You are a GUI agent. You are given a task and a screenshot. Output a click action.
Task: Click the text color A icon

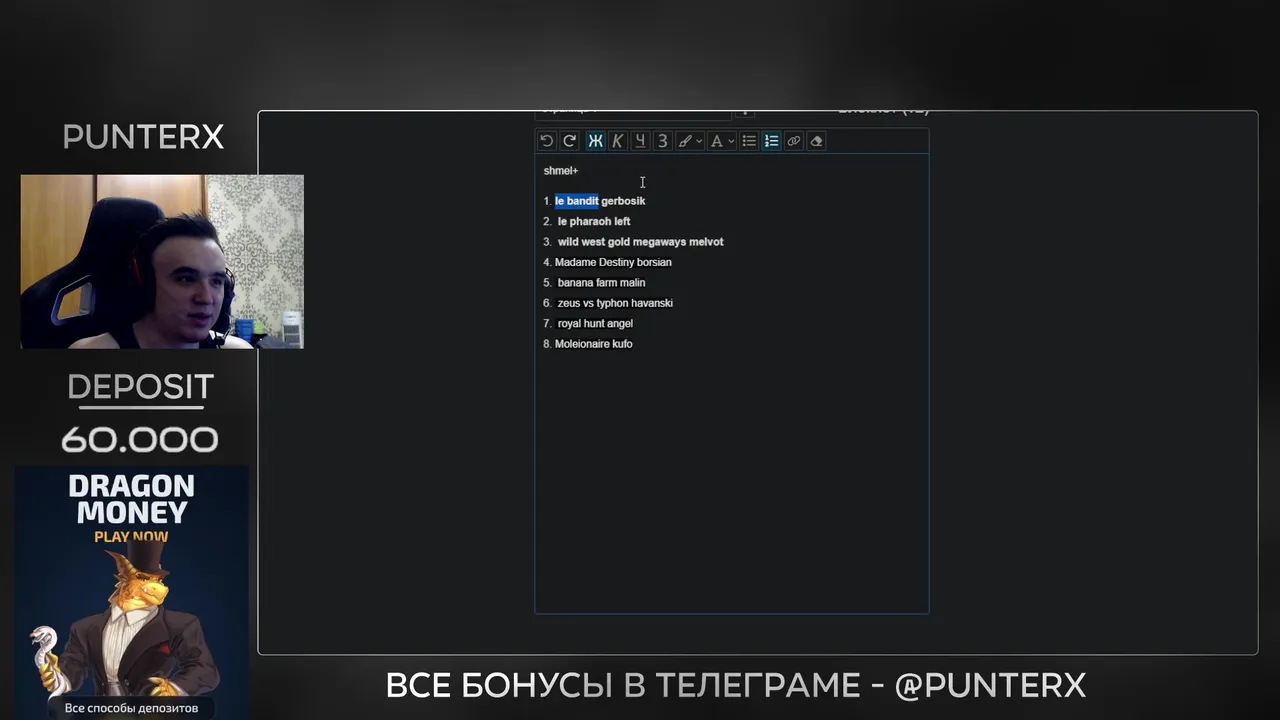716,141
